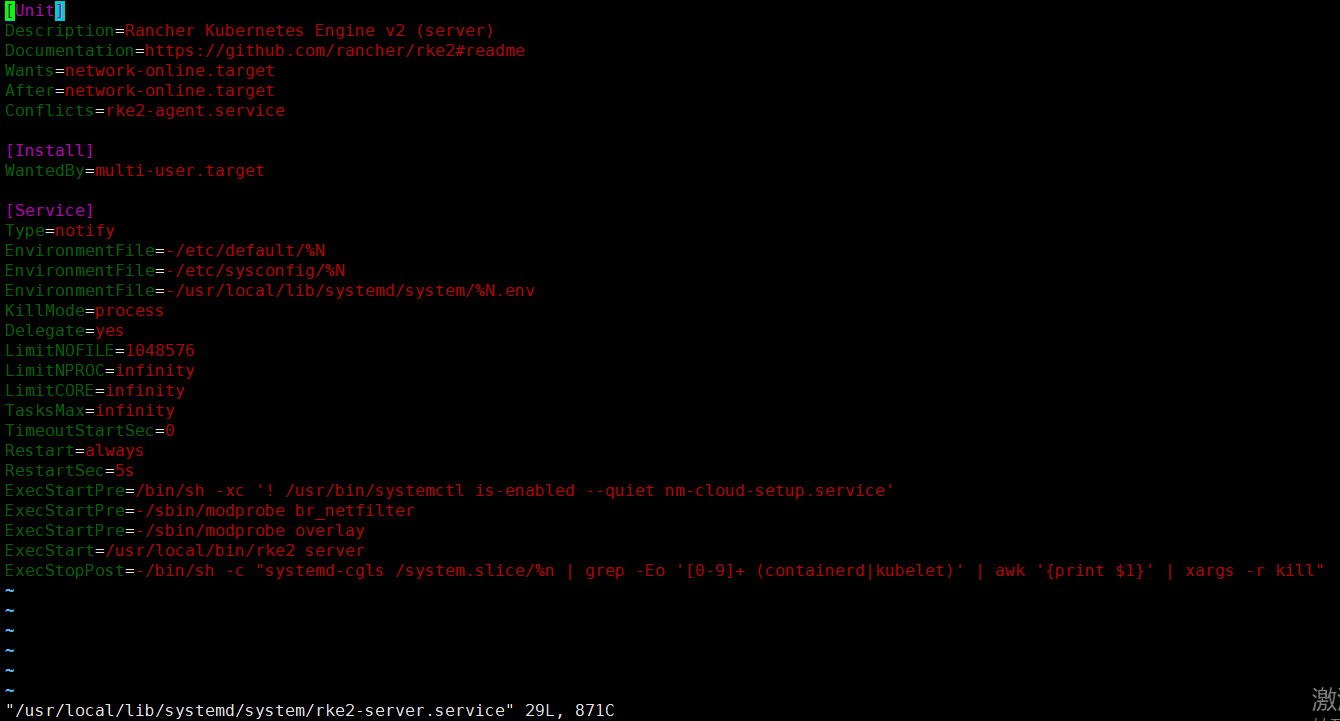Click the TimeoutStartSec=0 line

90,431
